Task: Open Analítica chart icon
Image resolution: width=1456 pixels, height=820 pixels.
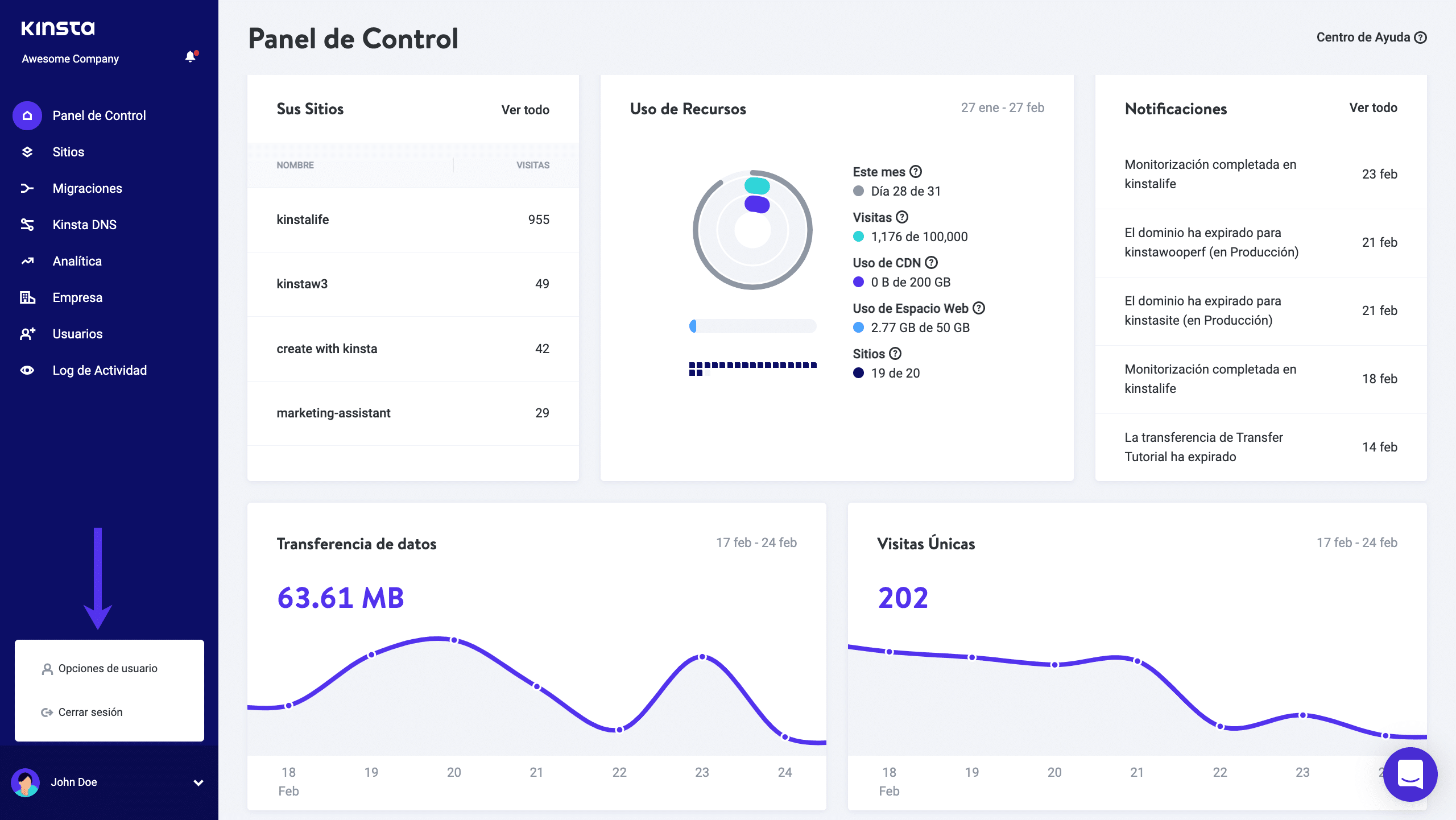Action: (x=27, y=261)
